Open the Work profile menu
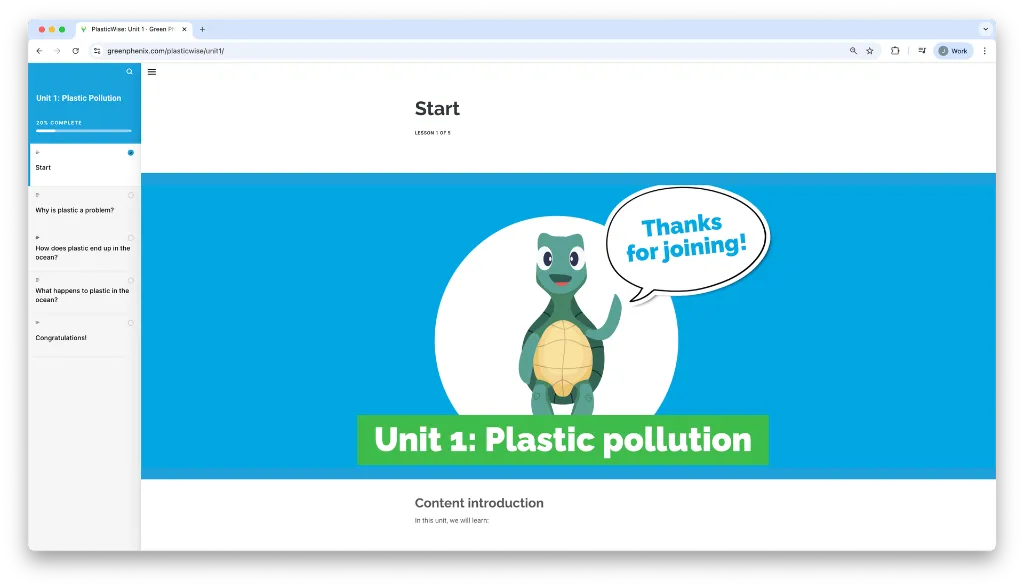 click(952, 51)
